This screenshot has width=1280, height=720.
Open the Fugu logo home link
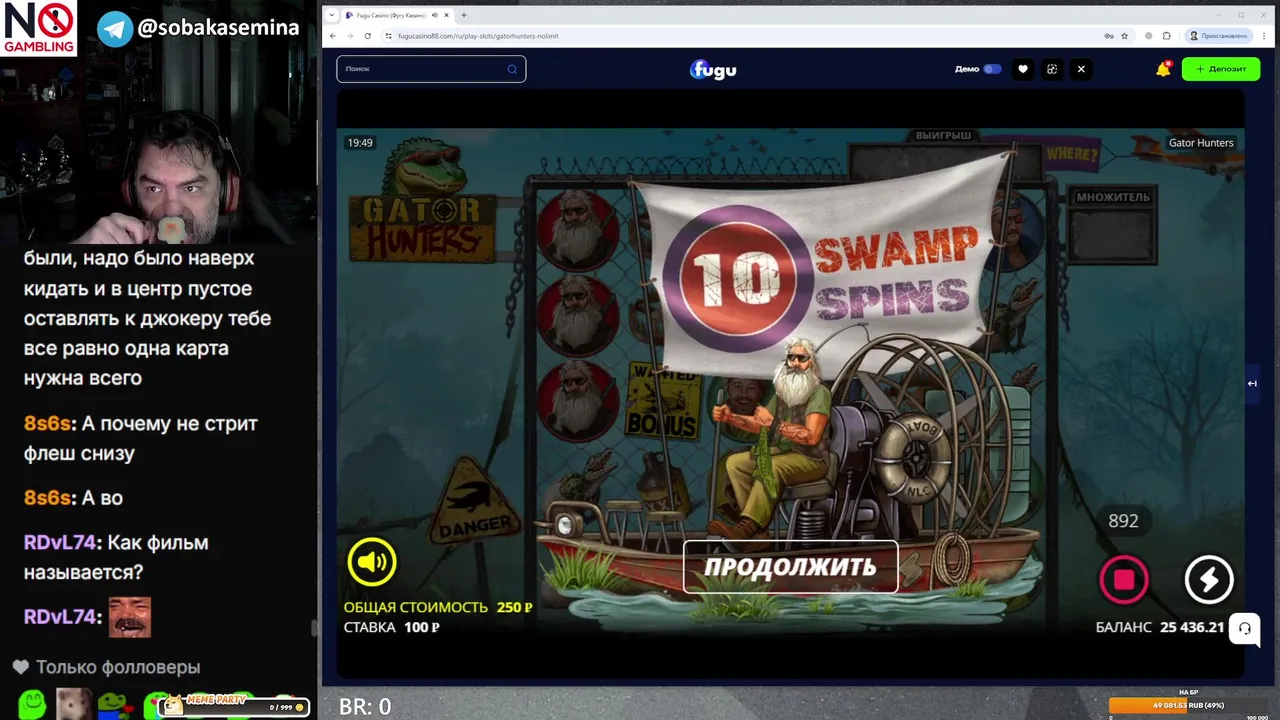pos(713,69)
